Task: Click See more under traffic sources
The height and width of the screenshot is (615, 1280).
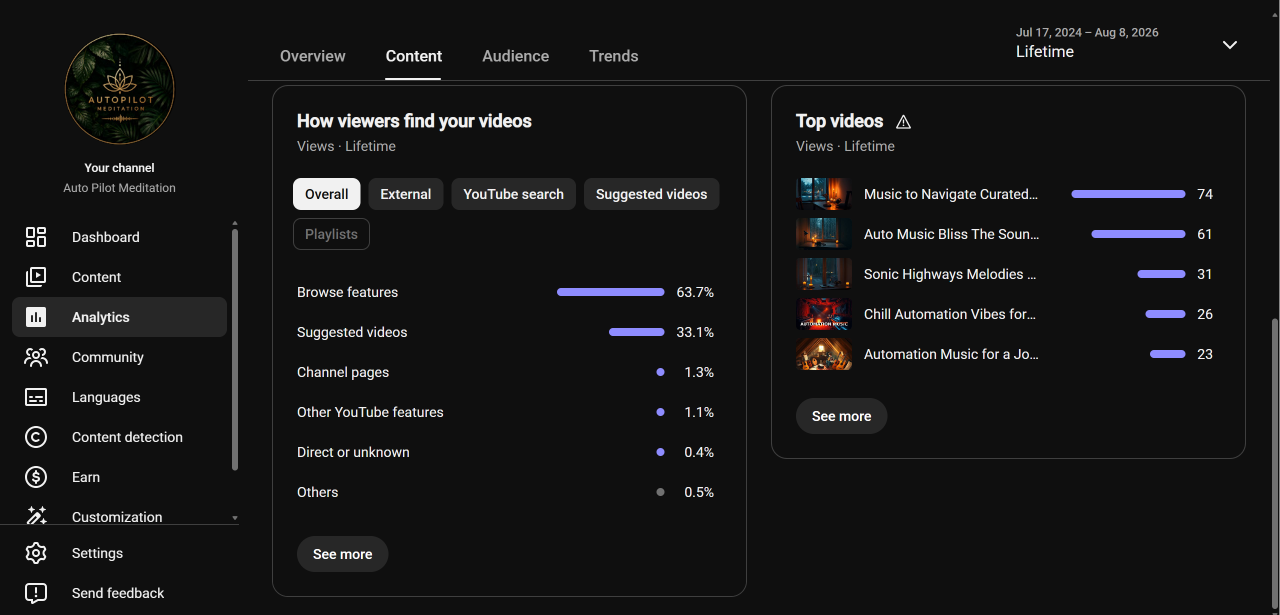Action: pyautogui.click(x=342, y=554)
